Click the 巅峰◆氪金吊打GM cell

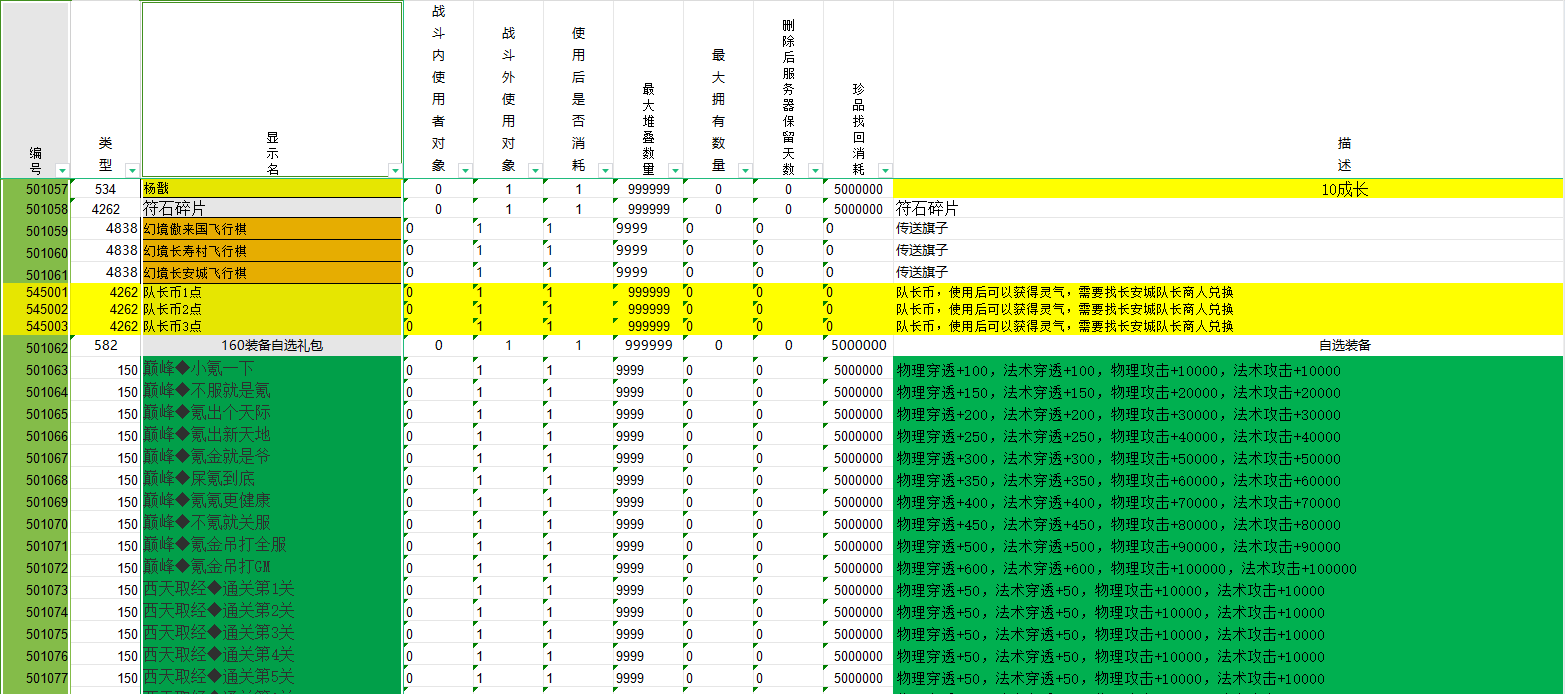271,568
